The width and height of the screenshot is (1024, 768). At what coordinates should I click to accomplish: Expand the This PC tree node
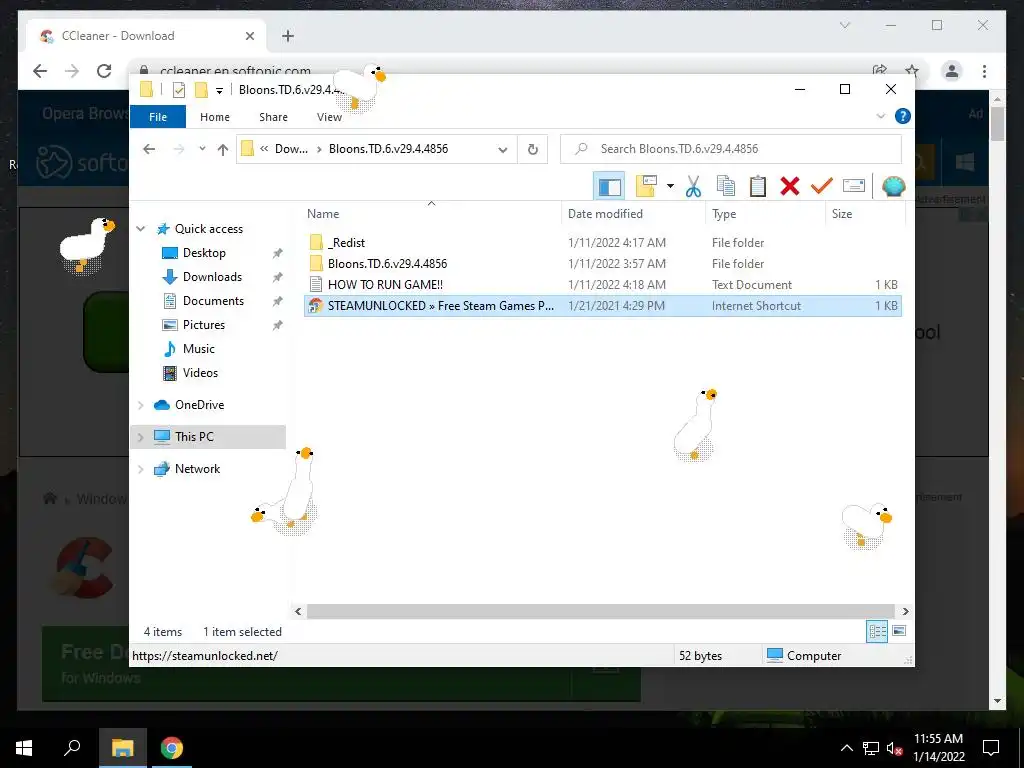pyautogui.click(x=140, y=437)
